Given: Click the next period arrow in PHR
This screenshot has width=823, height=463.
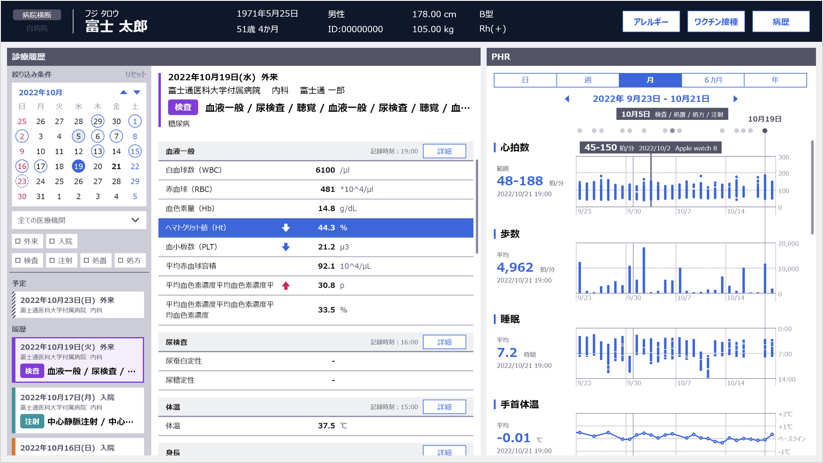Looking at the screenshot, I should 736,99.
